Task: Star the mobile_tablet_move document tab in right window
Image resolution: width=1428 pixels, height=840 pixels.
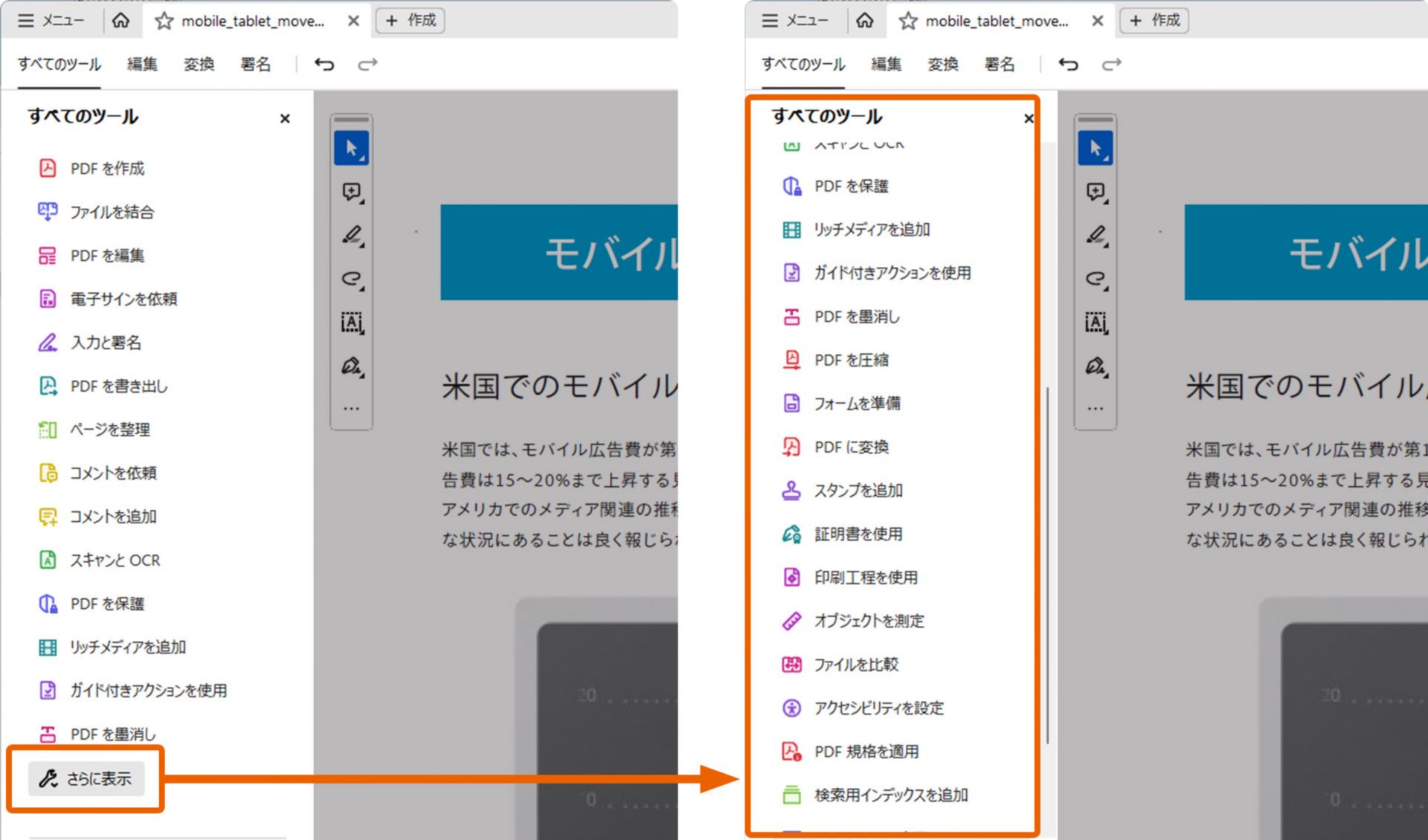Action: (x=907, y=21)
